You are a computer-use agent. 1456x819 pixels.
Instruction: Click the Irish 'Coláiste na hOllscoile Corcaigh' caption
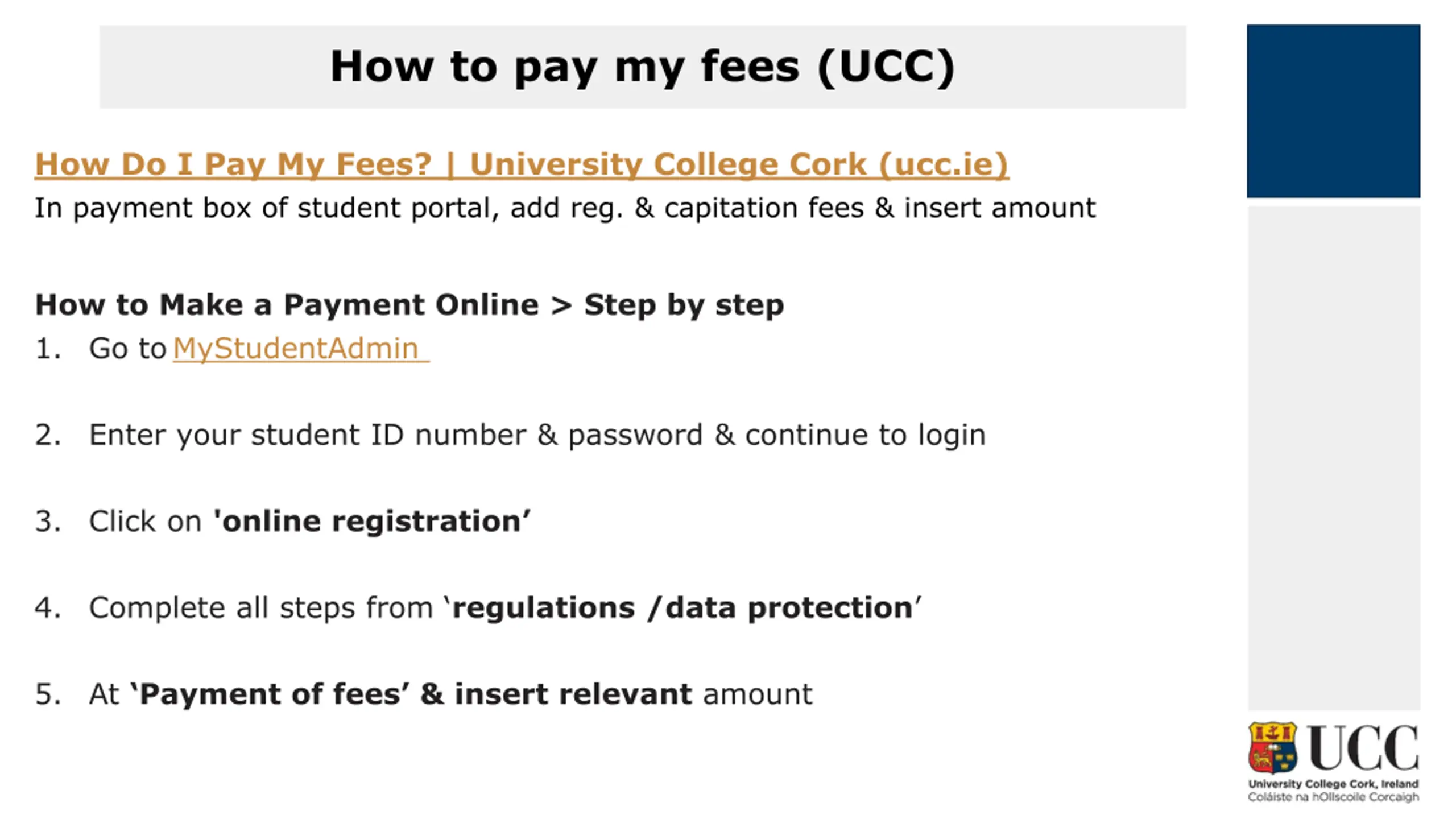coord(1333,797)
